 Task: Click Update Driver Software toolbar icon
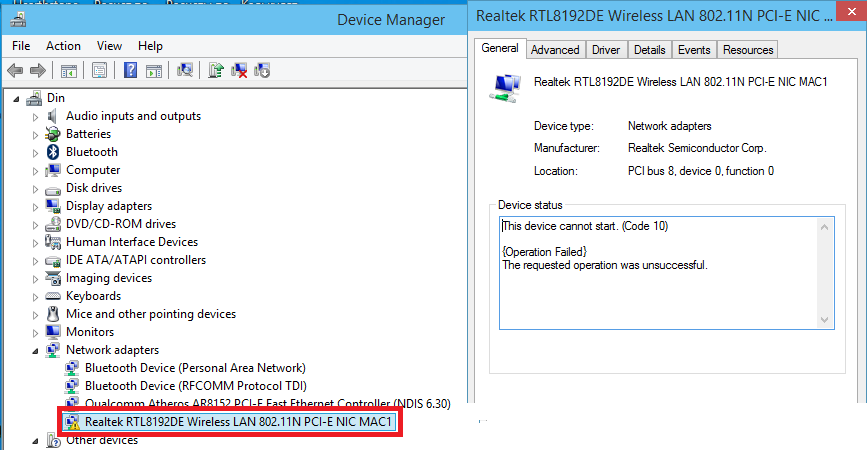[216, 70]
